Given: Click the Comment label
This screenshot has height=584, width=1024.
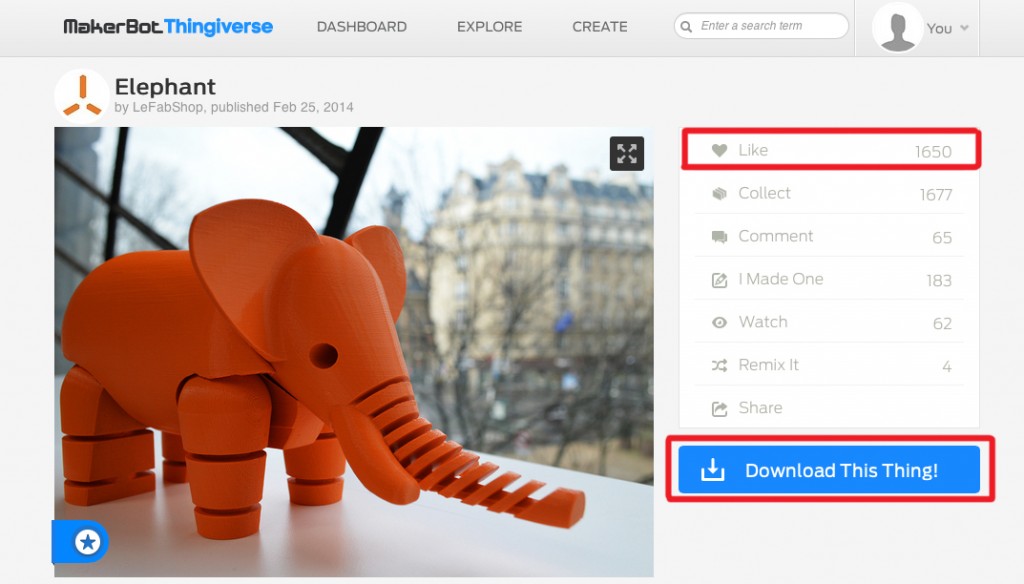Looking at the screenshot, I should (x=776, y=236).
